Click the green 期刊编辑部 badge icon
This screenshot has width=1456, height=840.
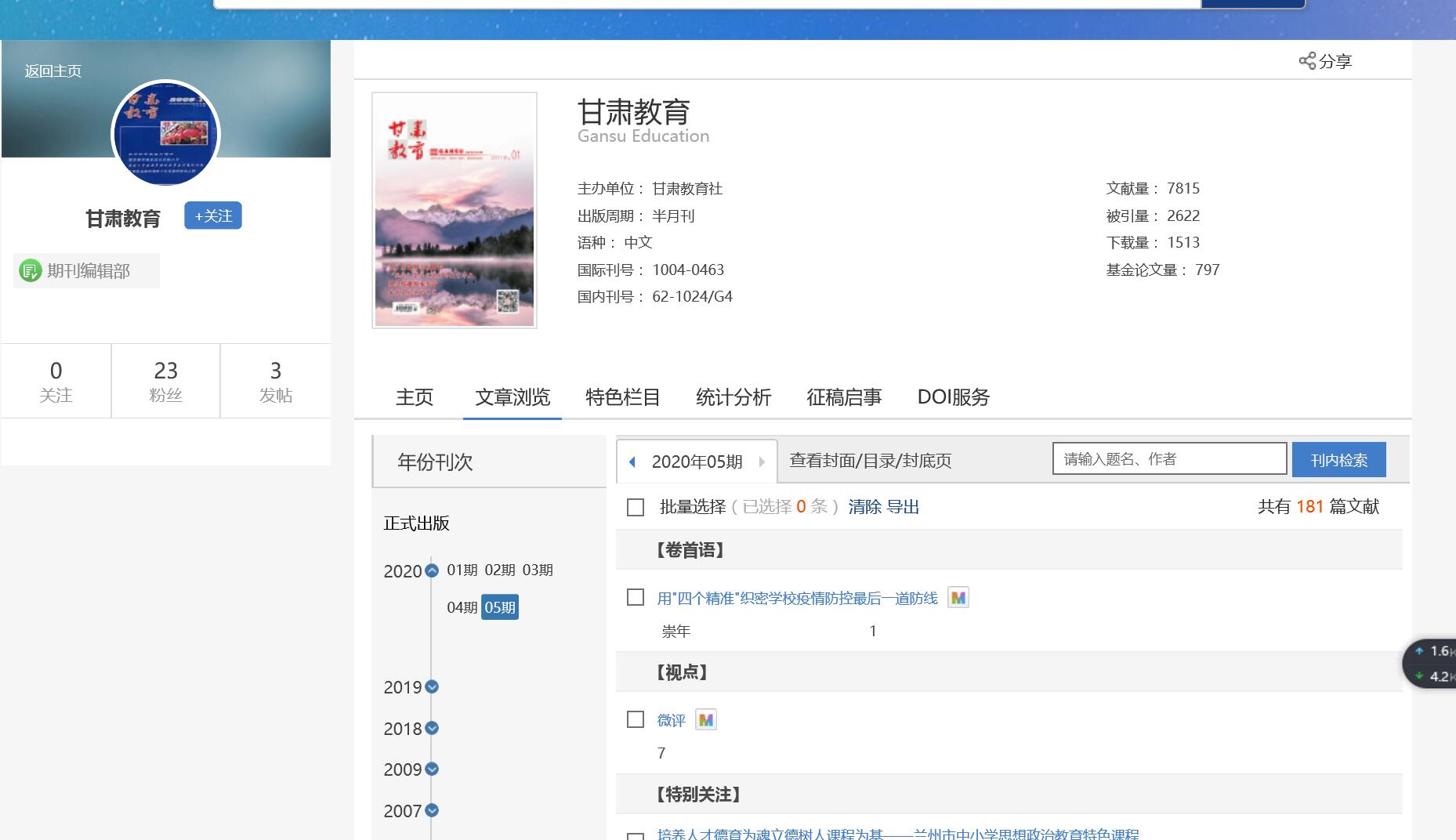30,271
